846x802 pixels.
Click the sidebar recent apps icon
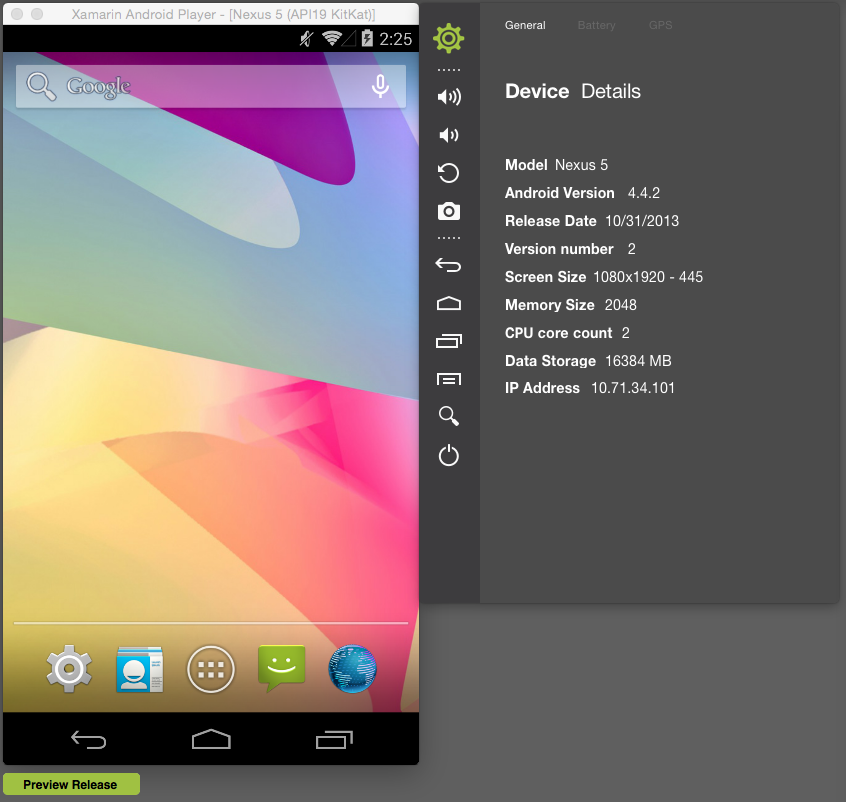coord(448,341)
